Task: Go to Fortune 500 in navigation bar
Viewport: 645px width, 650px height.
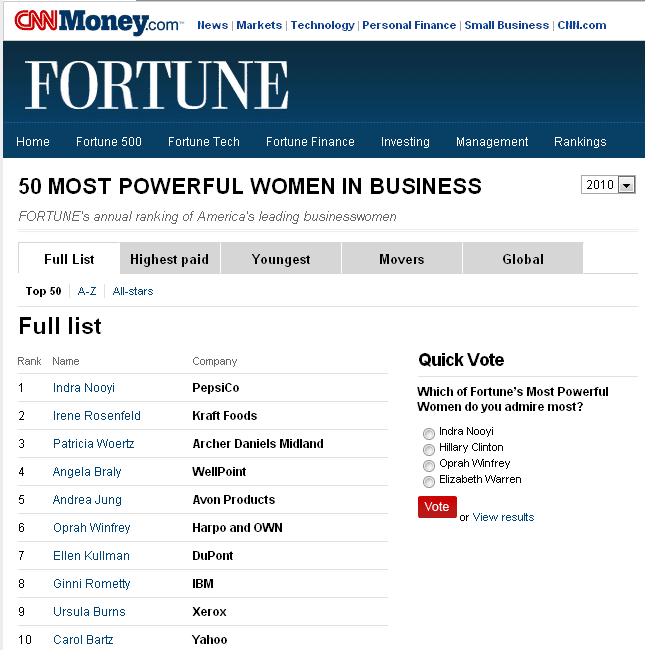Action: [109, 142]
